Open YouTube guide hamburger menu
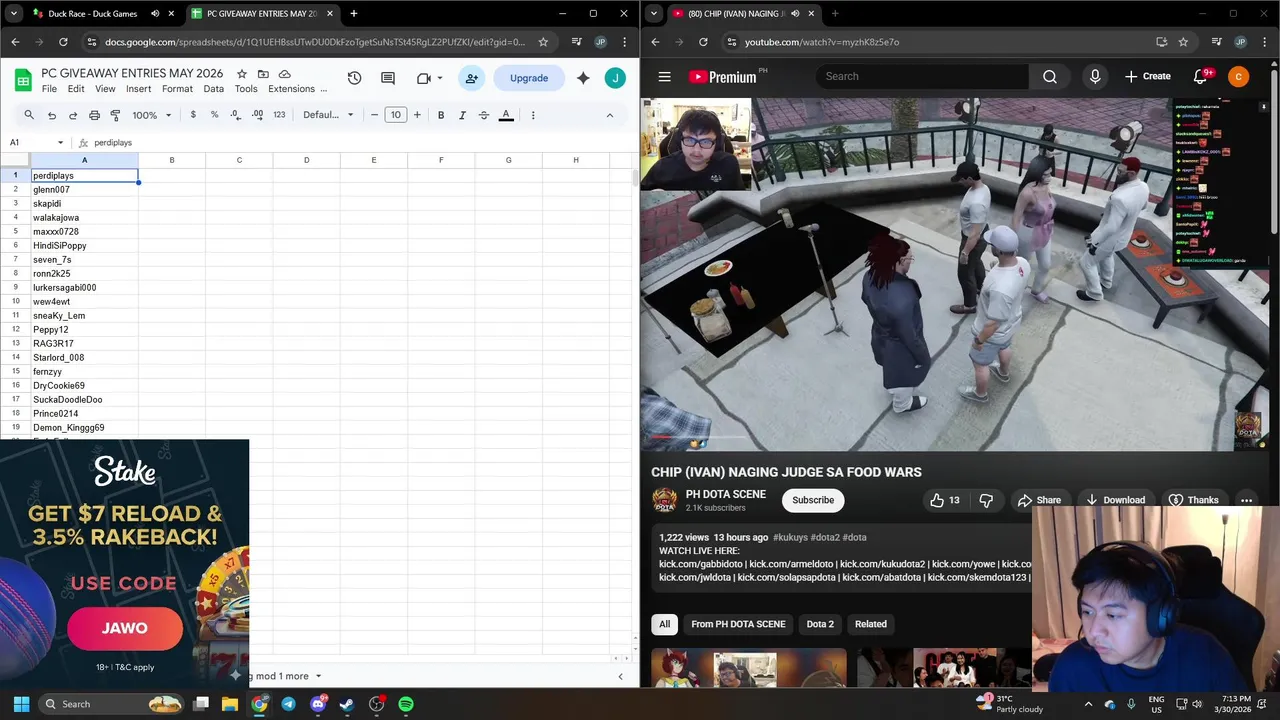1280x720 pixels. (664, 77)
